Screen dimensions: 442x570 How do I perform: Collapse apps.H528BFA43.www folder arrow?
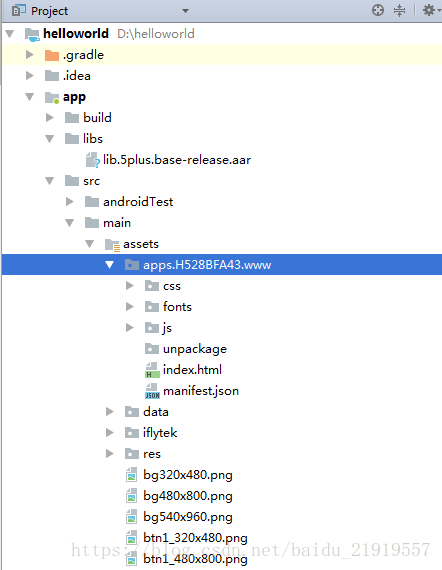110,265
